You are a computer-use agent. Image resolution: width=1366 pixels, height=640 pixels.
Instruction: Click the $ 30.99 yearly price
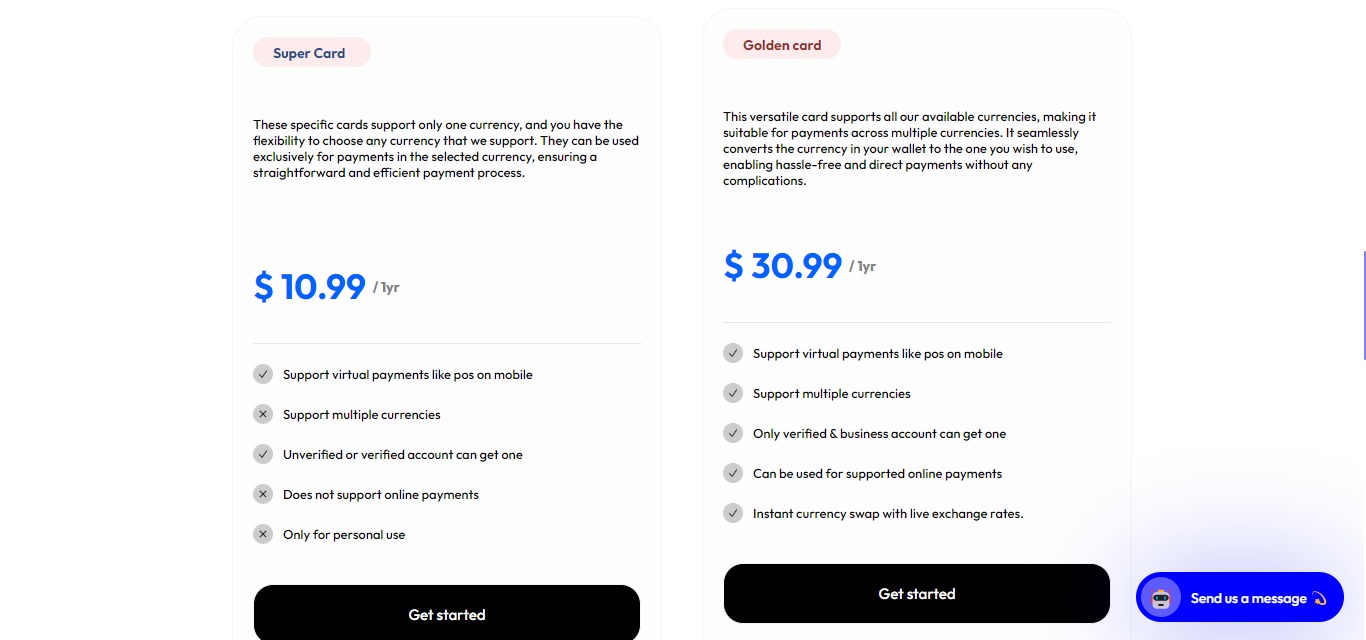[x=783, y=266]
